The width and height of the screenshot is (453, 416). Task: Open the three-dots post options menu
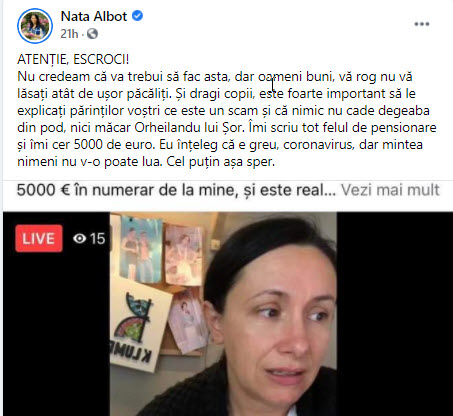tap(422, 24)
